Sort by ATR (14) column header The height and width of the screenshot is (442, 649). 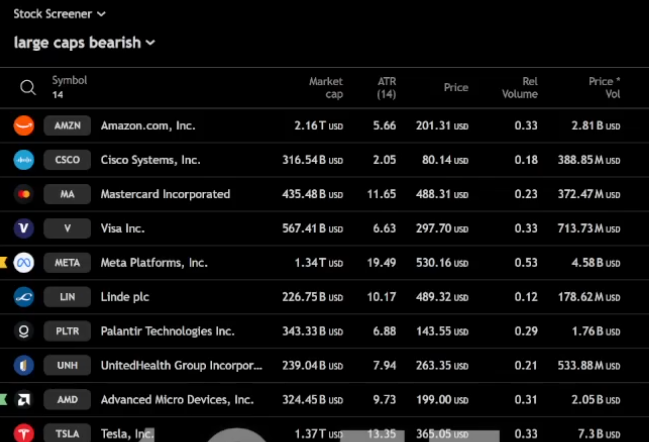coord(386,87)
